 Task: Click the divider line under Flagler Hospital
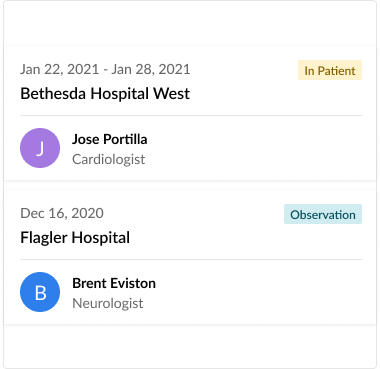tap(191, 259)
